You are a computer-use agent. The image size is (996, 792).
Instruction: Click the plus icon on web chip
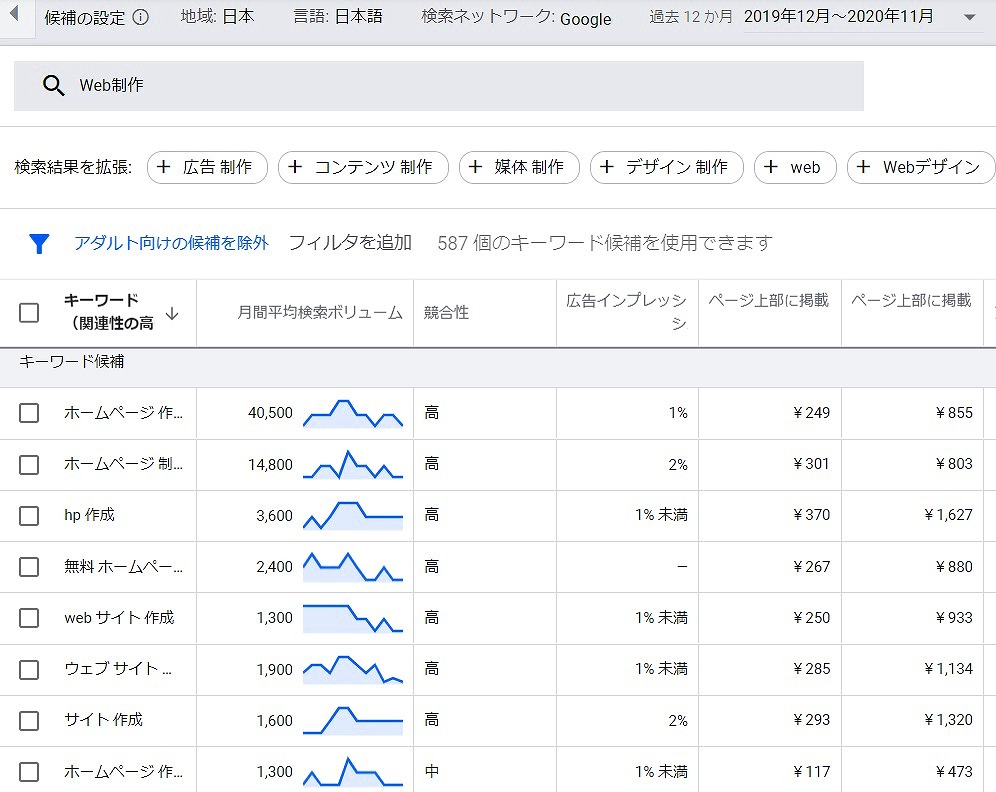coord(771,167)
